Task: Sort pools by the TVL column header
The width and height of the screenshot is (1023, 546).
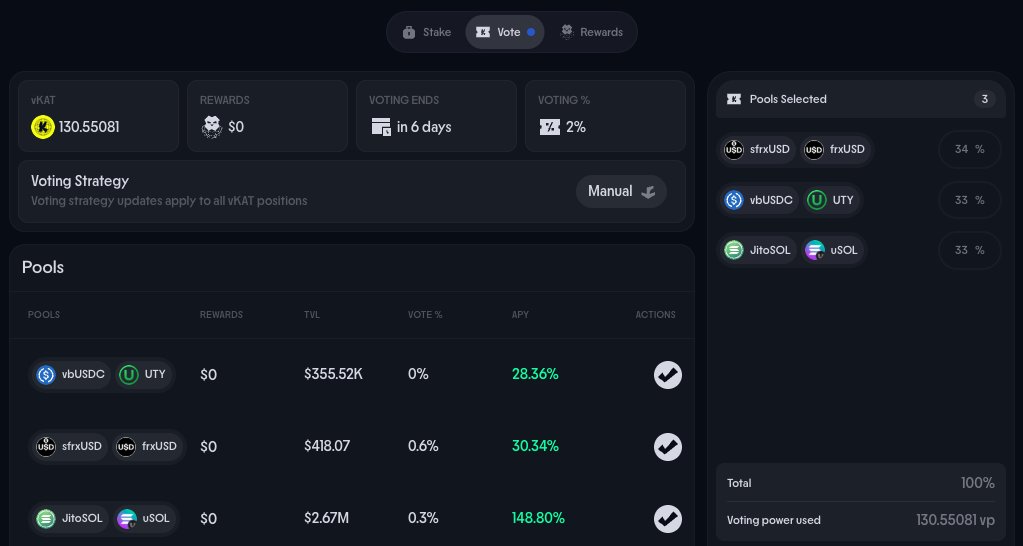Action: [x=312, y=315]
